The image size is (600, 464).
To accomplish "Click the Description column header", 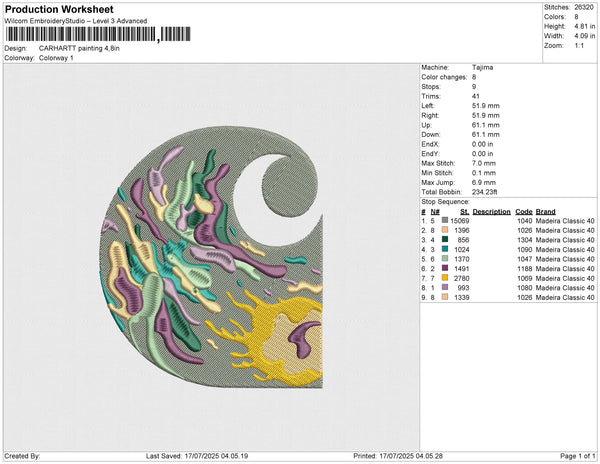I will pos(492,211).
